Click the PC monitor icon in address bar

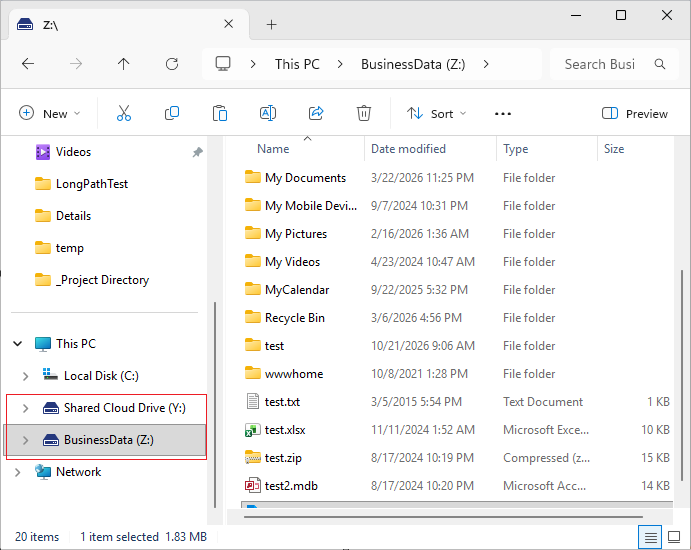(223, 64)
